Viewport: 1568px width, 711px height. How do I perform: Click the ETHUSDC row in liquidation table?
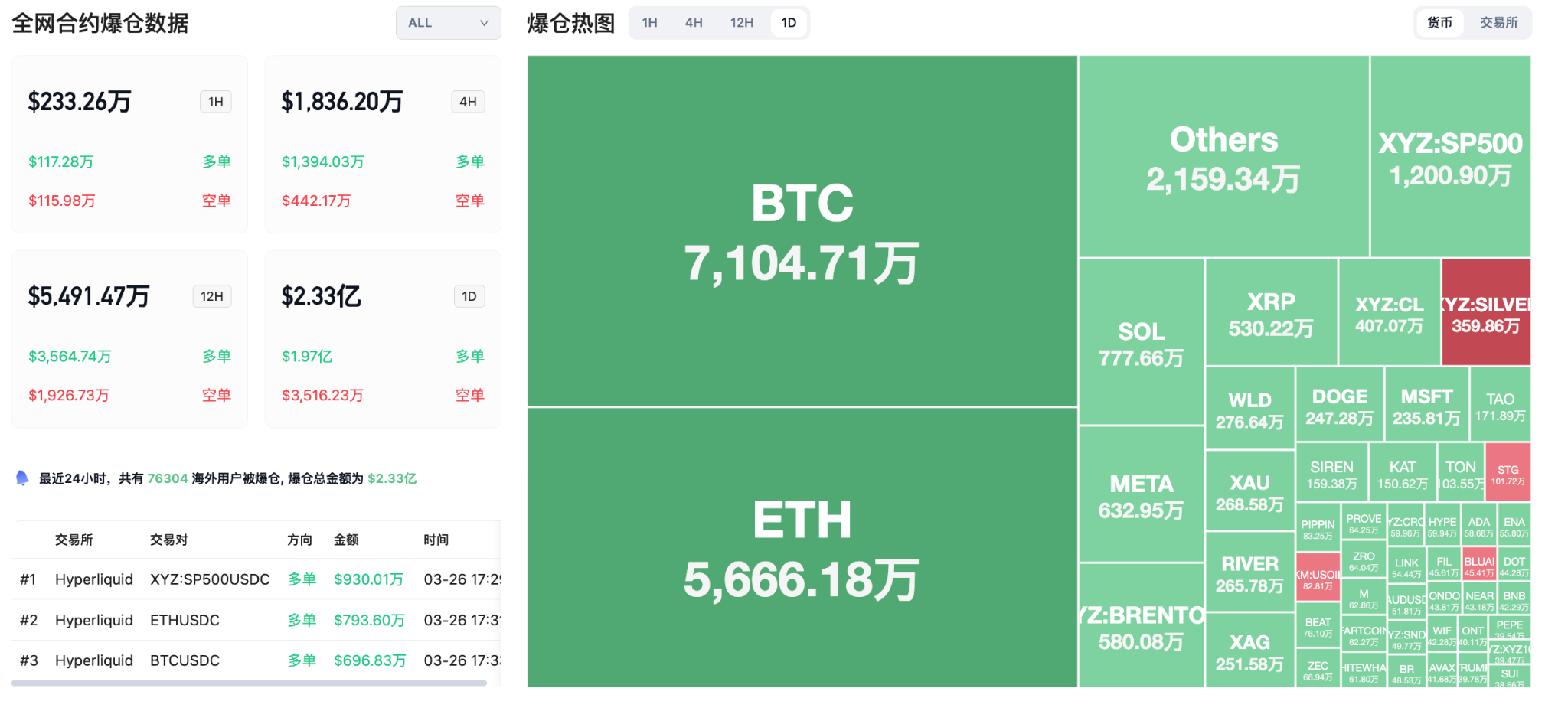pos(185,620)
